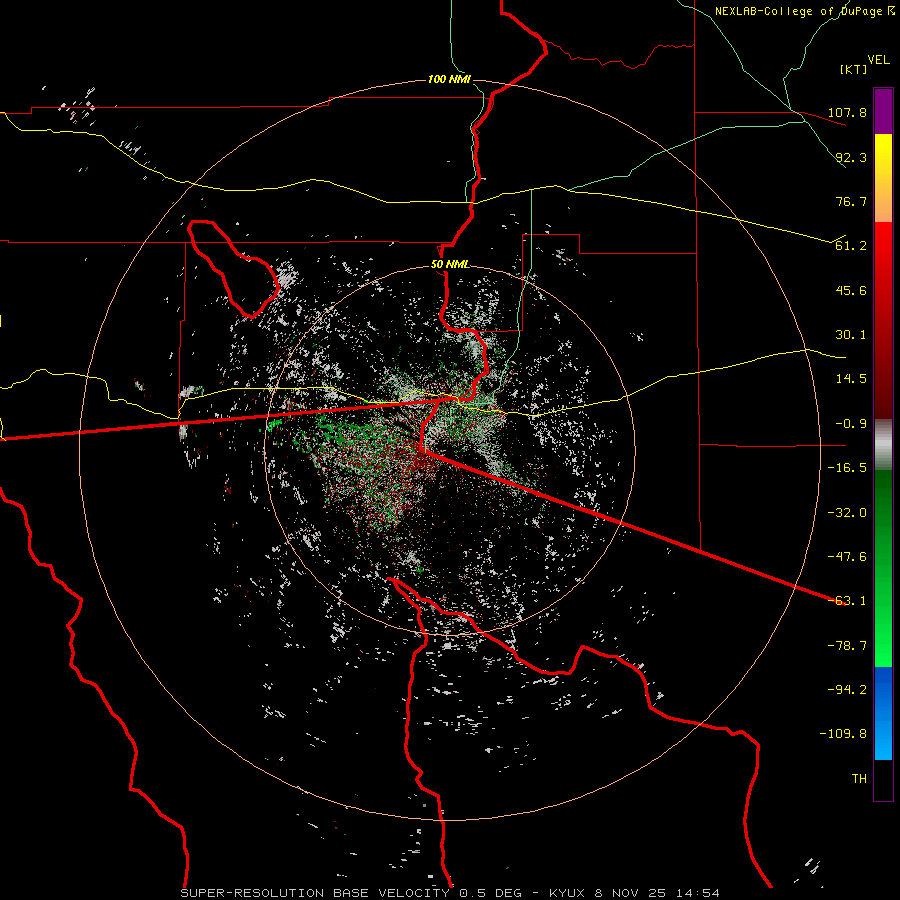Click the gray near-zero segment of color bar
Image resolution: width=900 pixels, height=900 pixels.
point(883,445)
